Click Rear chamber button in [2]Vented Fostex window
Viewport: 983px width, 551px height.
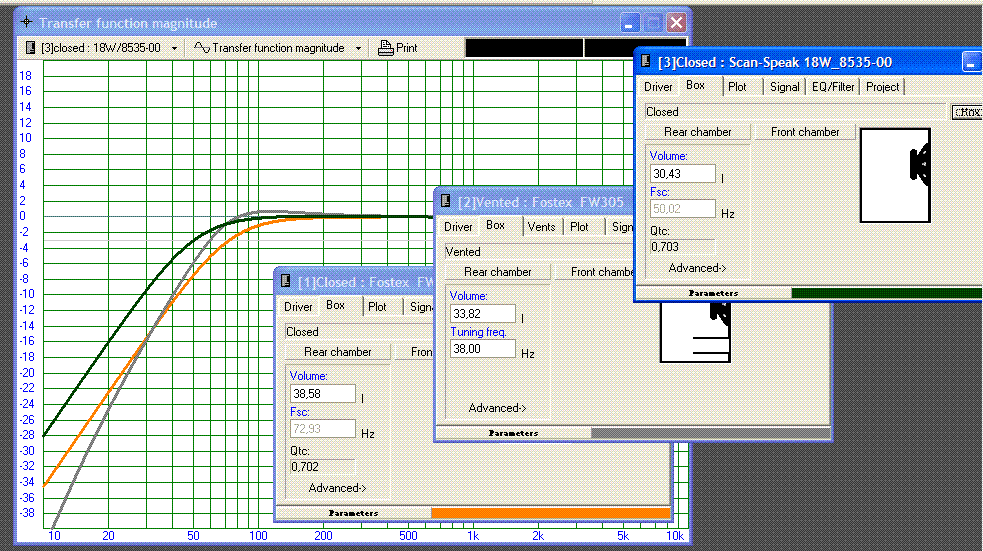498,272
